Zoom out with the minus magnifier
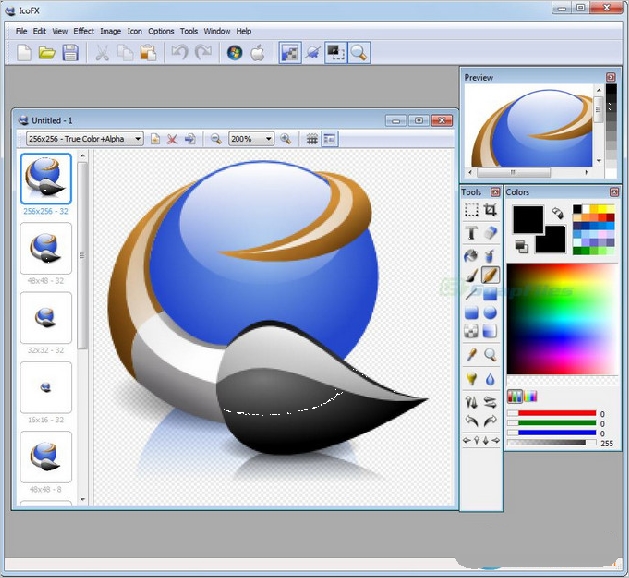The width and height of the screenshot is (629, 578). tap(216, 139)
